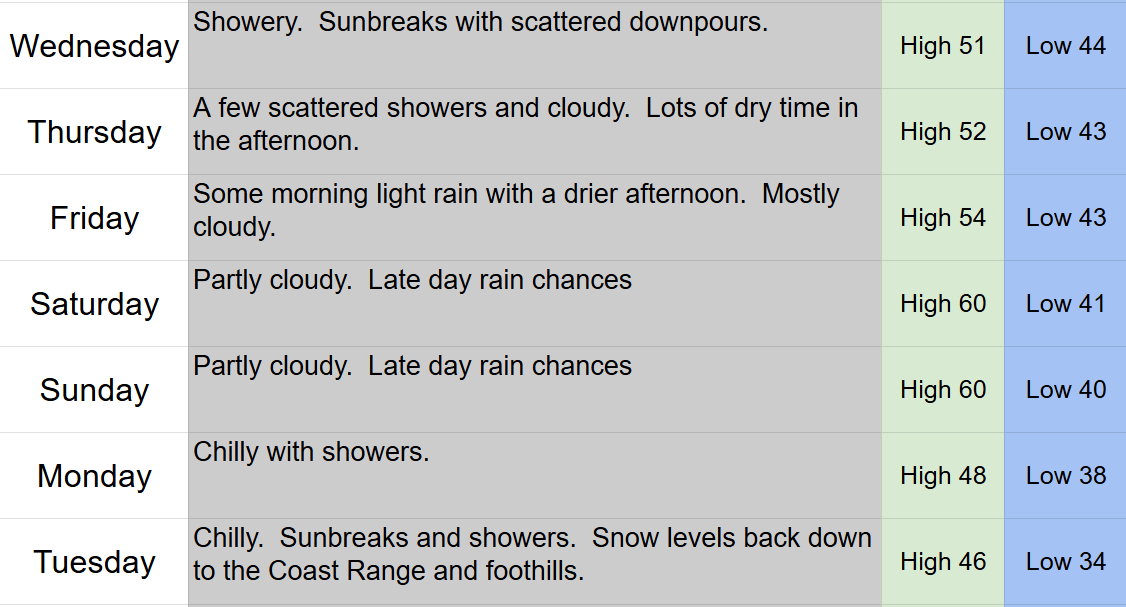Screen dimensions: 1126x607
Task: Click the 'High 54' cell for Friday
Action: tap(942, 218)
